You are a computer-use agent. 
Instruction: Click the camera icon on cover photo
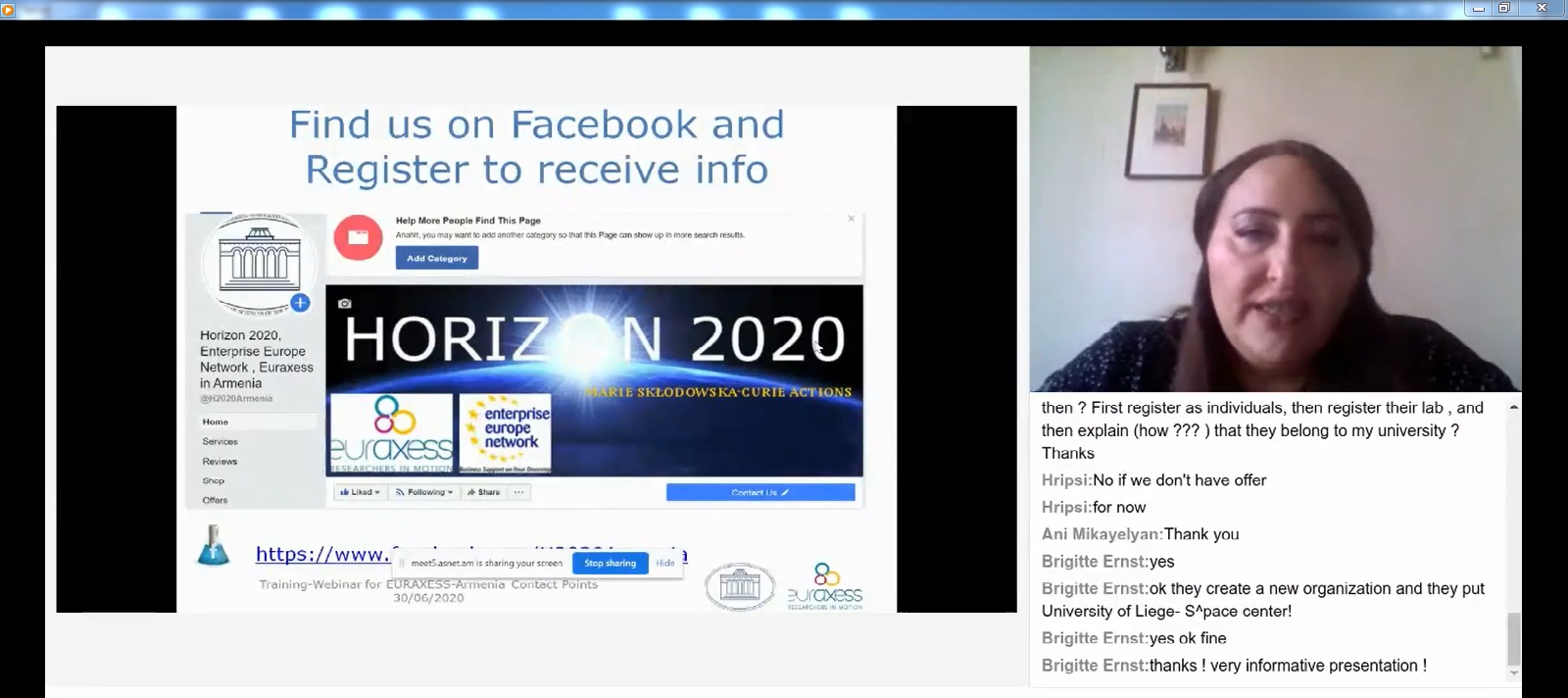(x=344, y=304)
